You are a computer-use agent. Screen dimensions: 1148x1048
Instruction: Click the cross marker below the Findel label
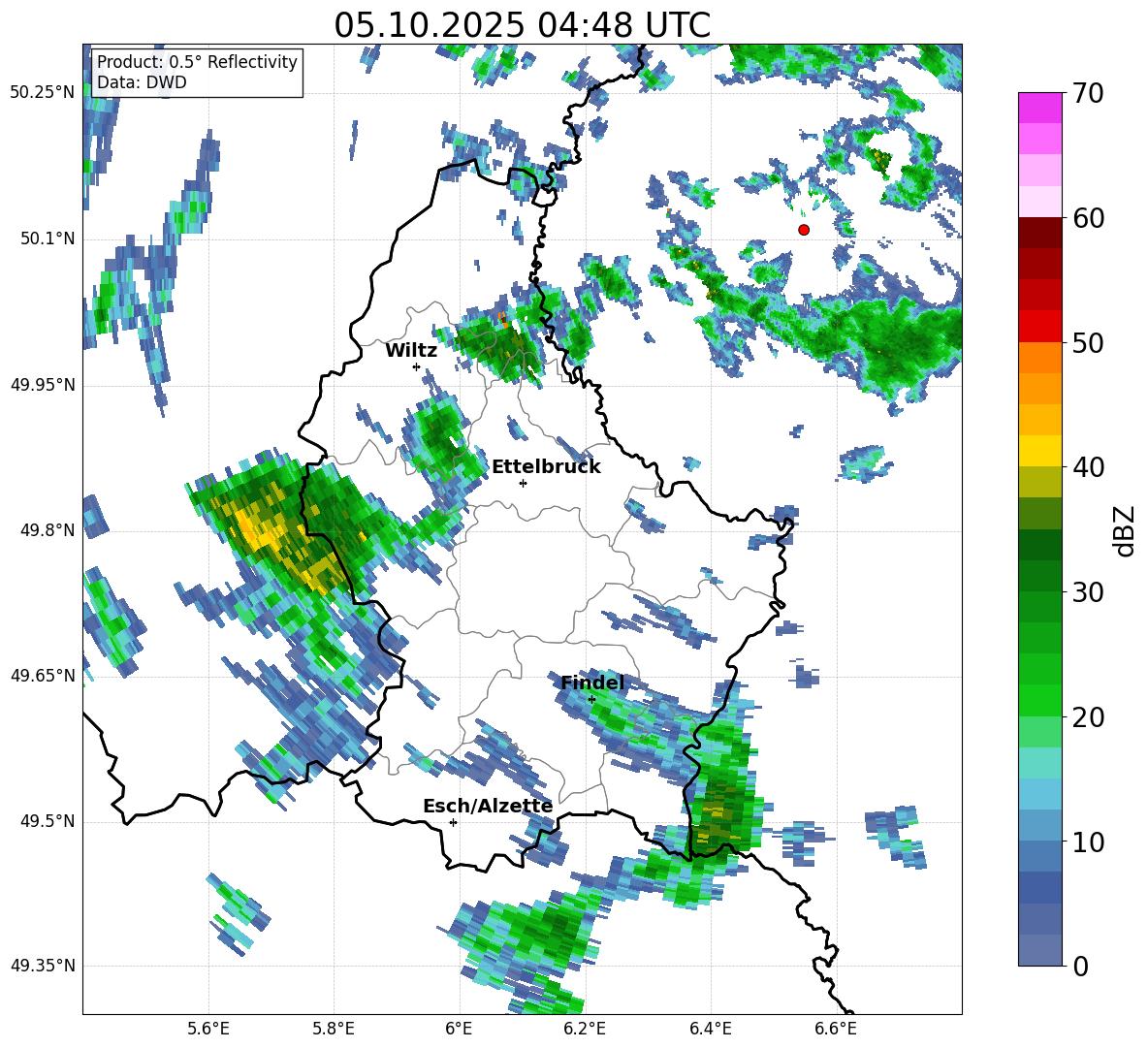[x=592, y=700]
